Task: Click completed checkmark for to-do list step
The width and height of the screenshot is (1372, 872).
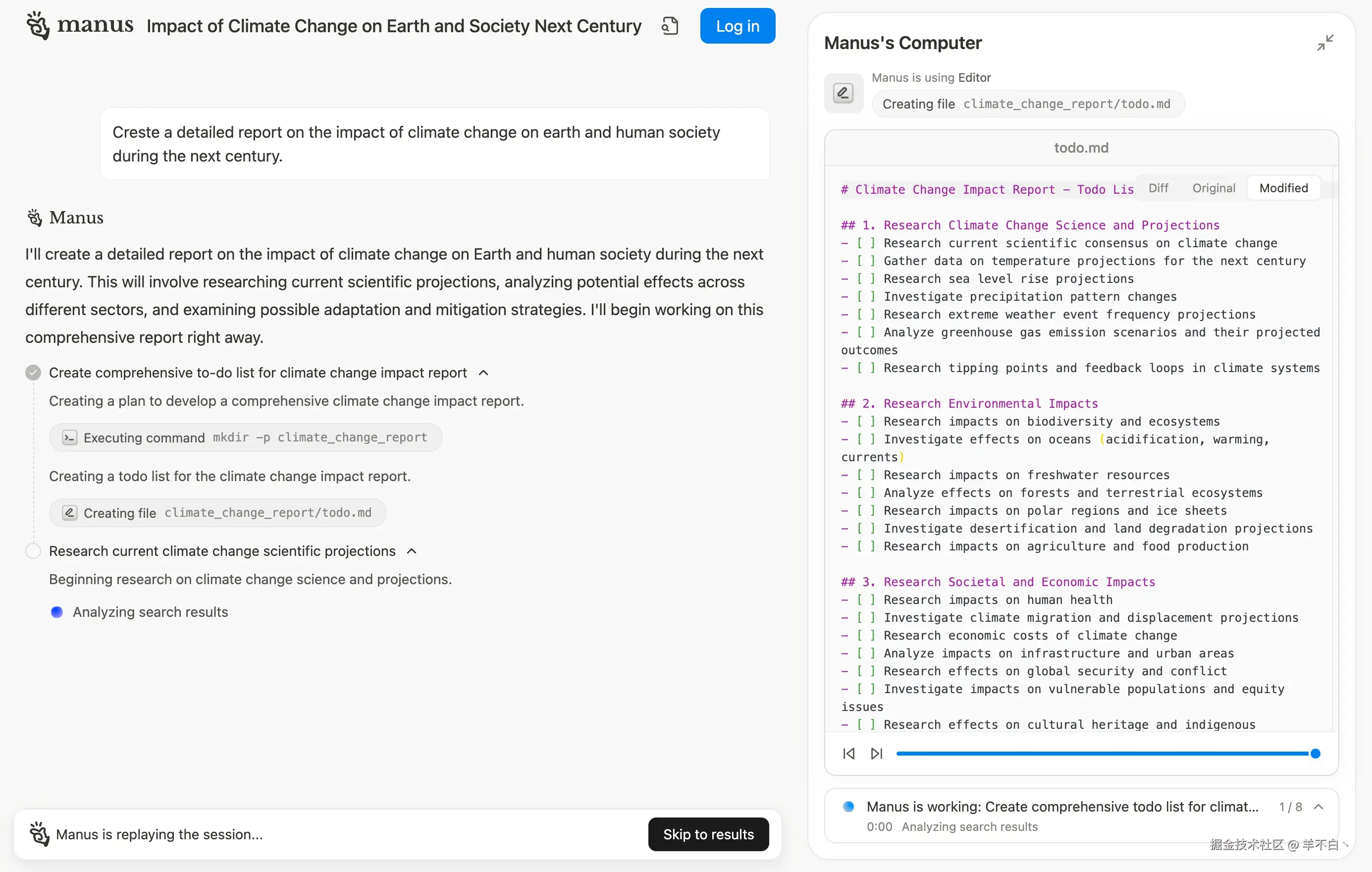Action: pos(33,373)
